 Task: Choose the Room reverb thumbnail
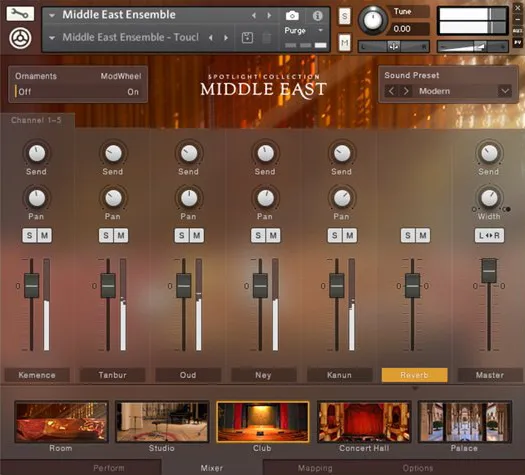(x=61, y=422)
